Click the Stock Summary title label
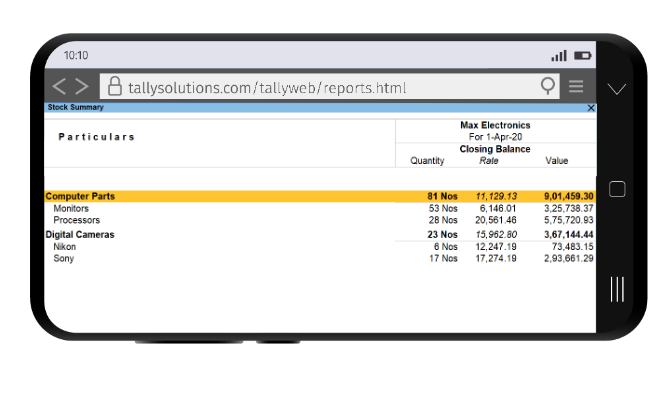This screenshot has height=398, width=671. tap(76, 107)
